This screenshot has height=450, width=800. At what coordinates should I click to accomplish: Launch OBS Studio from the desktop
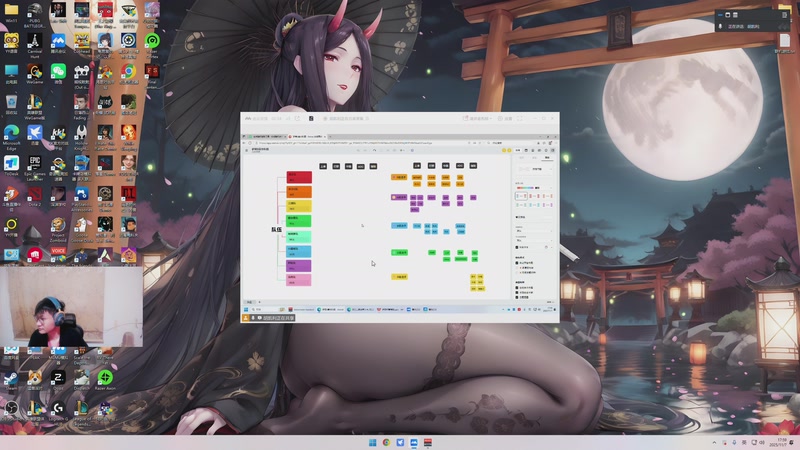click(x=11, y=410)
